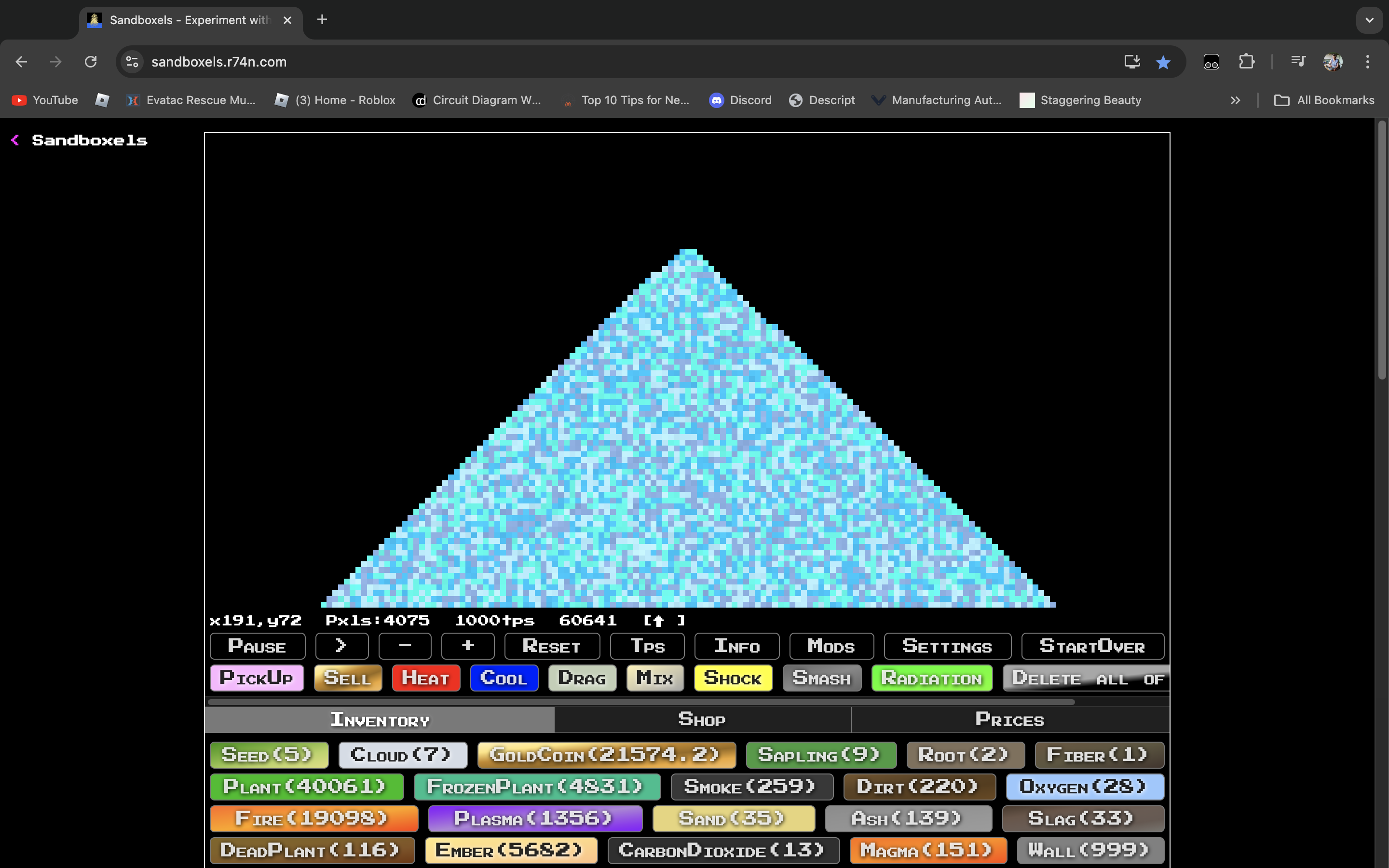Open the media controls icon
Image resolution: width=1389 pixels, height=868 pixels.
point(1298,62)
